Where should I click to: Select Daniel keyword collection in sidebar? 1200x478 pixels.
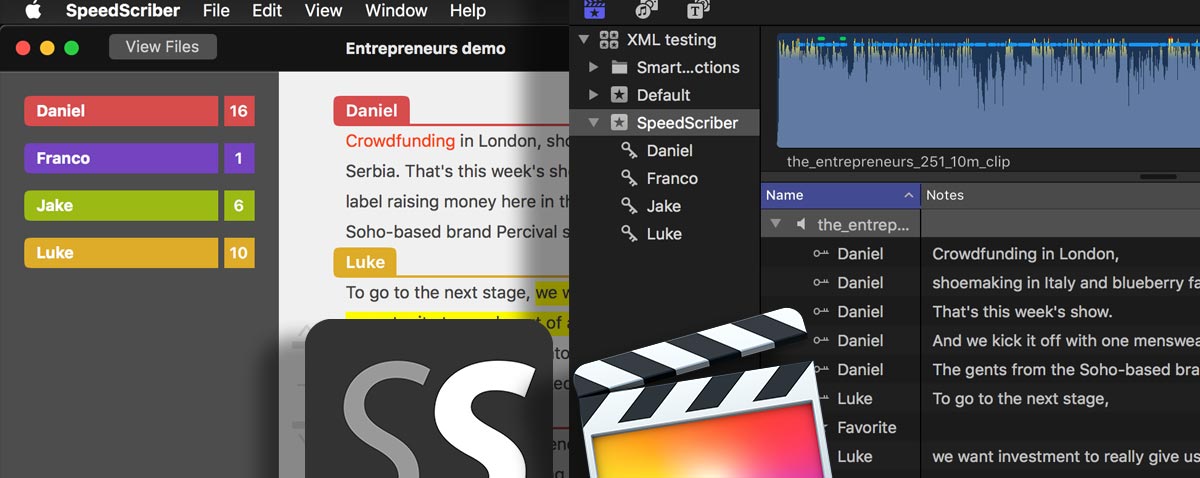670,151
